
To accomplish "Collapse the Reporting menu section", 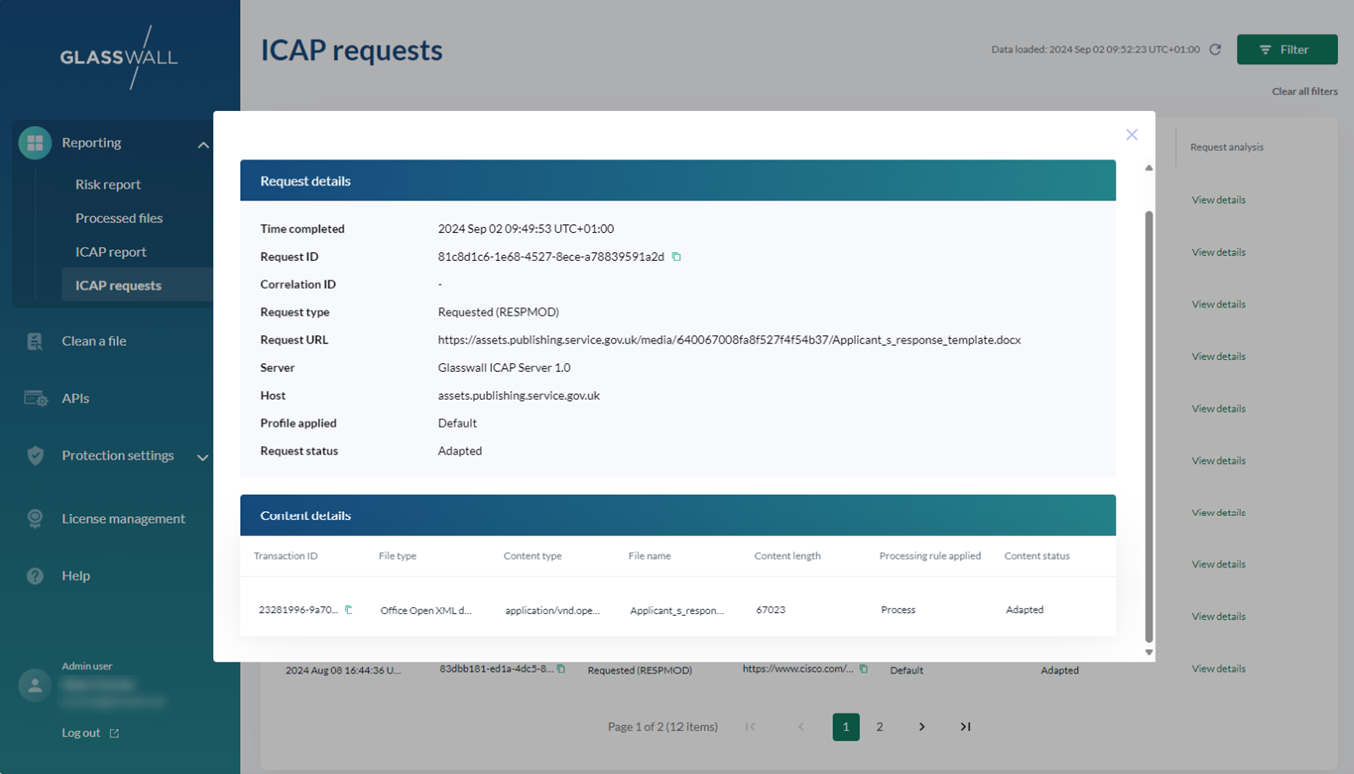I will [x=203, y=144].
